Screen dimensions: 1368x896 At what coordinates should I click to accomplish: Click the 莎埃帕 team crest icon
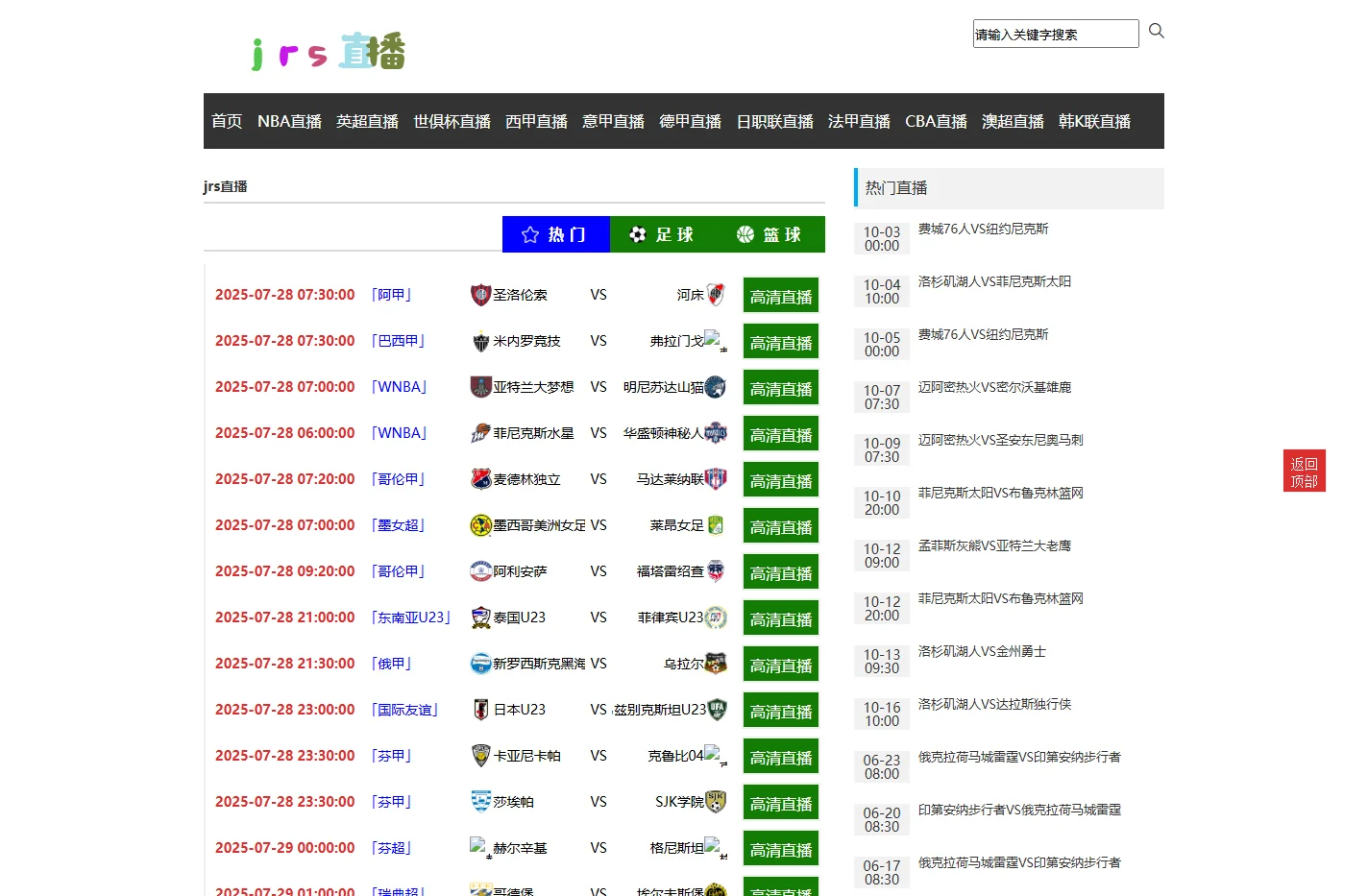(480, 802)
